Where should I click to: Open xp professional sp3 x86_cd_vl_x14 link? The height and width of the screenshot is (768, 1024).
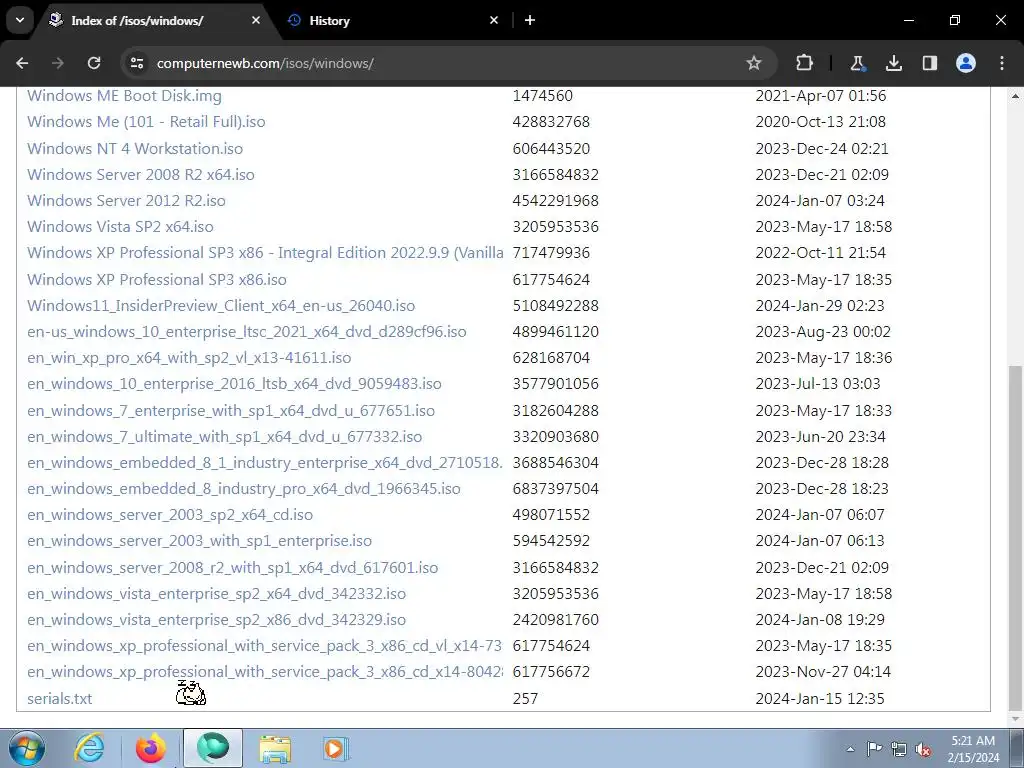(x=265, y=647)
